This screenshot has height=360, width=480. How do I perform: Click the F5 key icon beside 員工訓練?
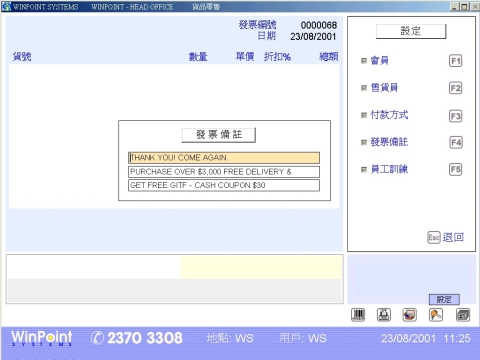tap(455, 170)
